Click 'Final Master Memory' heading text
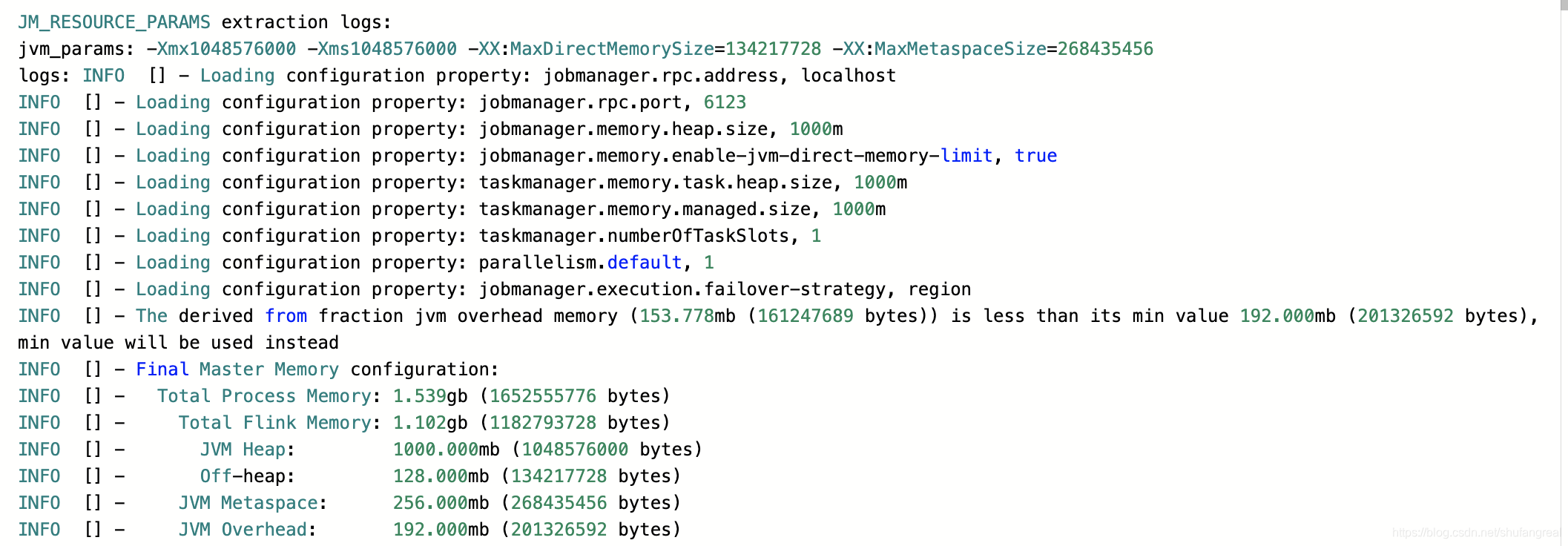Screen dimensions: 1568x546 point(237,369)
